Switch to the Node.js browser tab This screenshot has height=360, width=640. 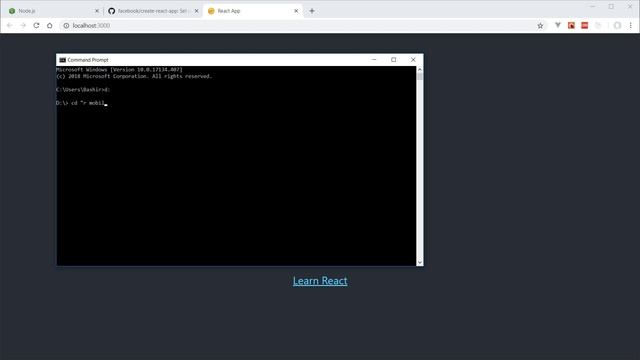(52, 11)
